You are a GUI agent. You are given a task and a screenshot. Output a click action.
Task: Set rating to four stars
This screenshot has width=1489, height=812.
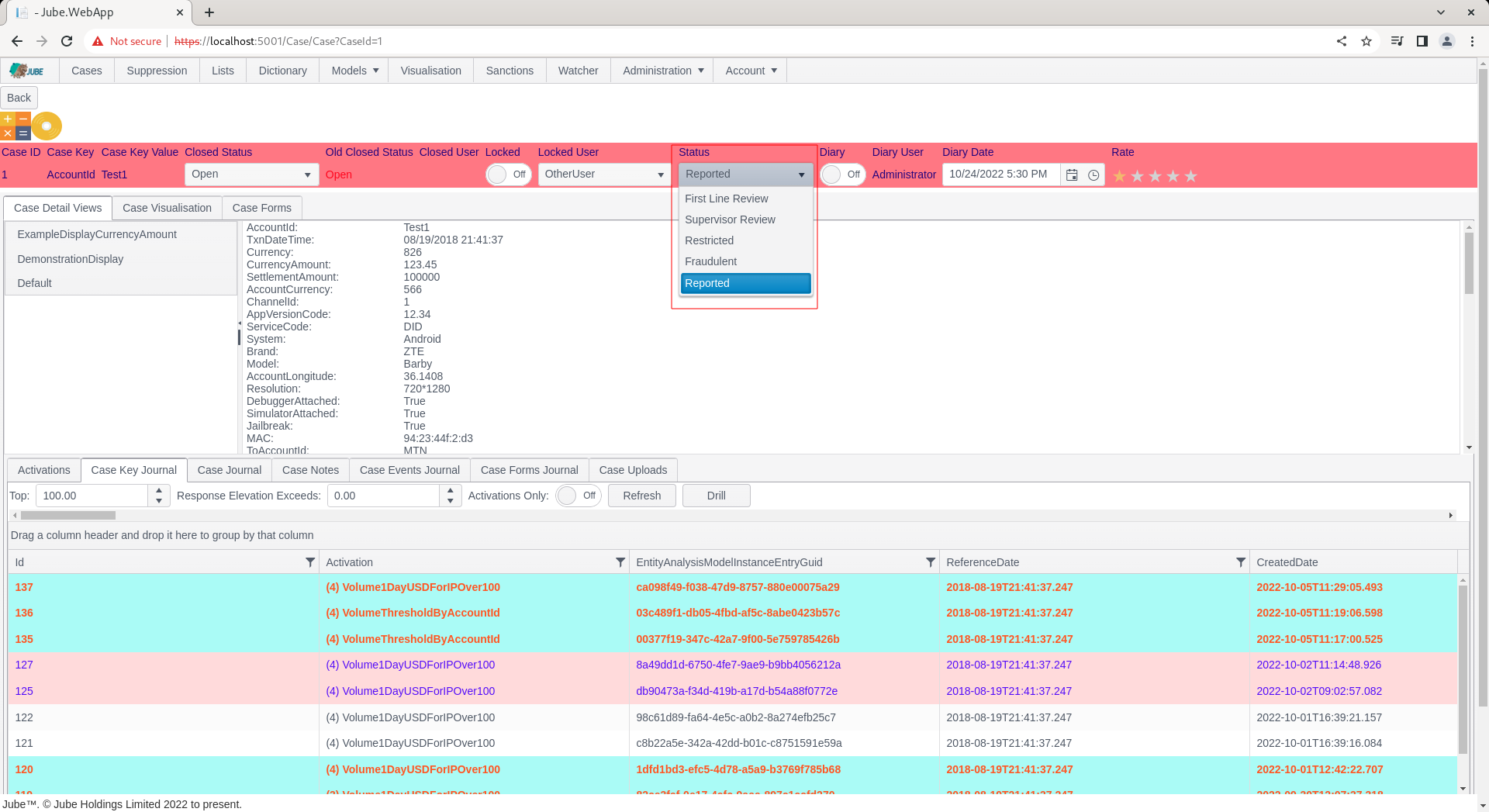[1173, 176]
